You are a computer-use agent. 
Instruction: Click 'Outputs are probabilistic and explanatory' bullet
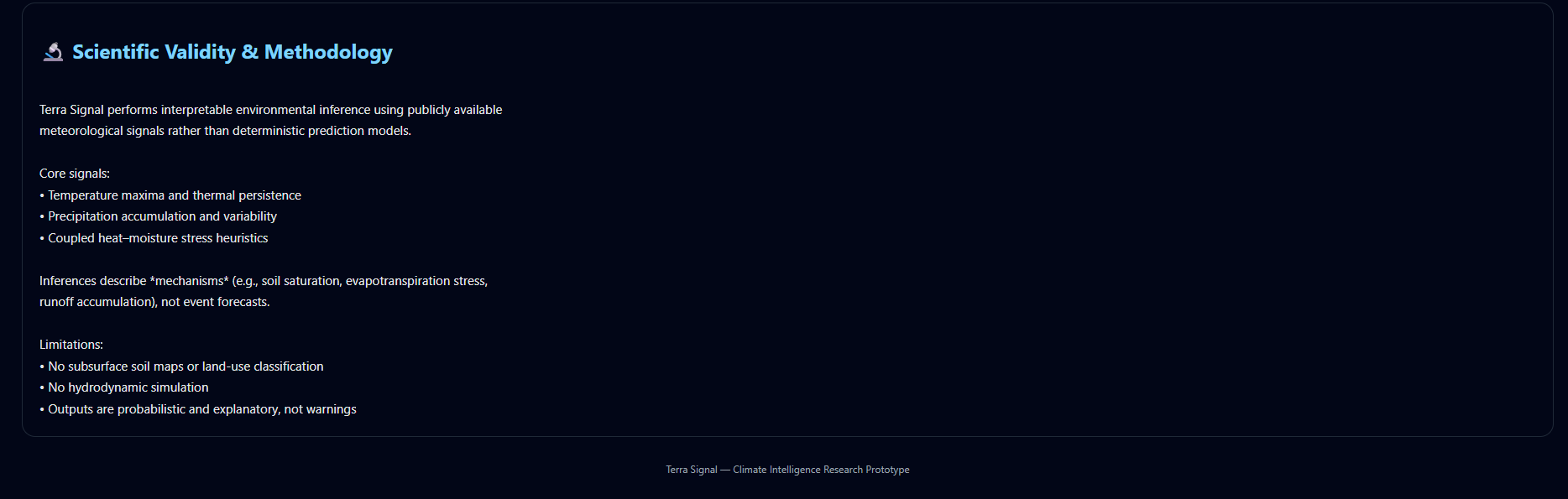click(x=198, y=409)
